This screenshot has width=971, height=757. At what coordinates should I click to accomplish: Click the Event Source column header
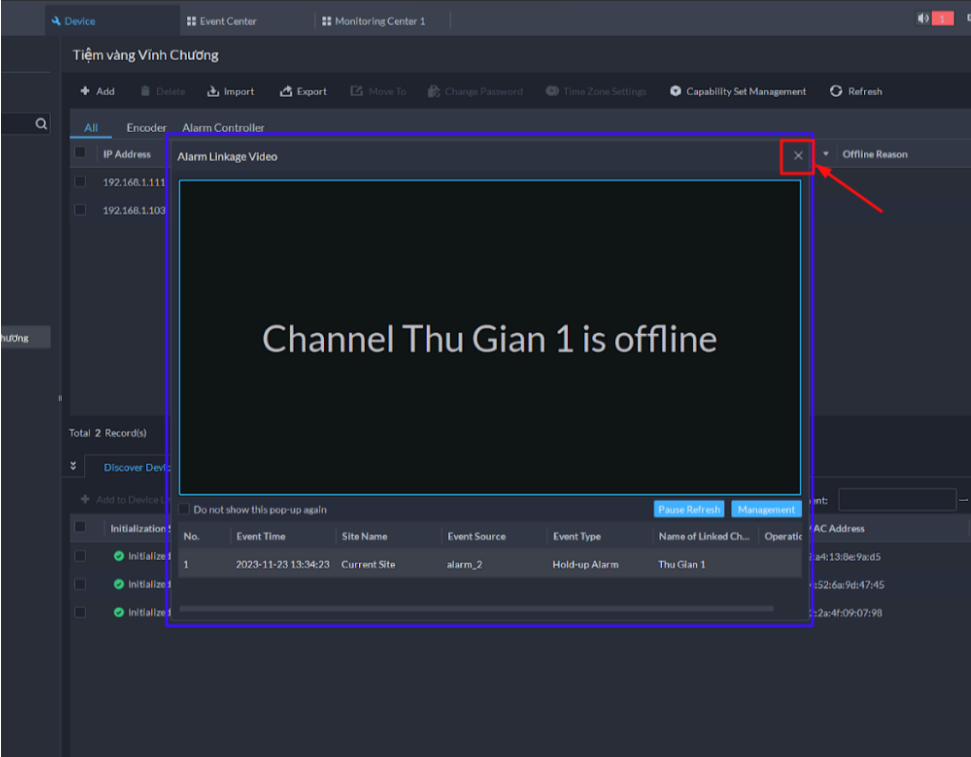tap(476, 536)
